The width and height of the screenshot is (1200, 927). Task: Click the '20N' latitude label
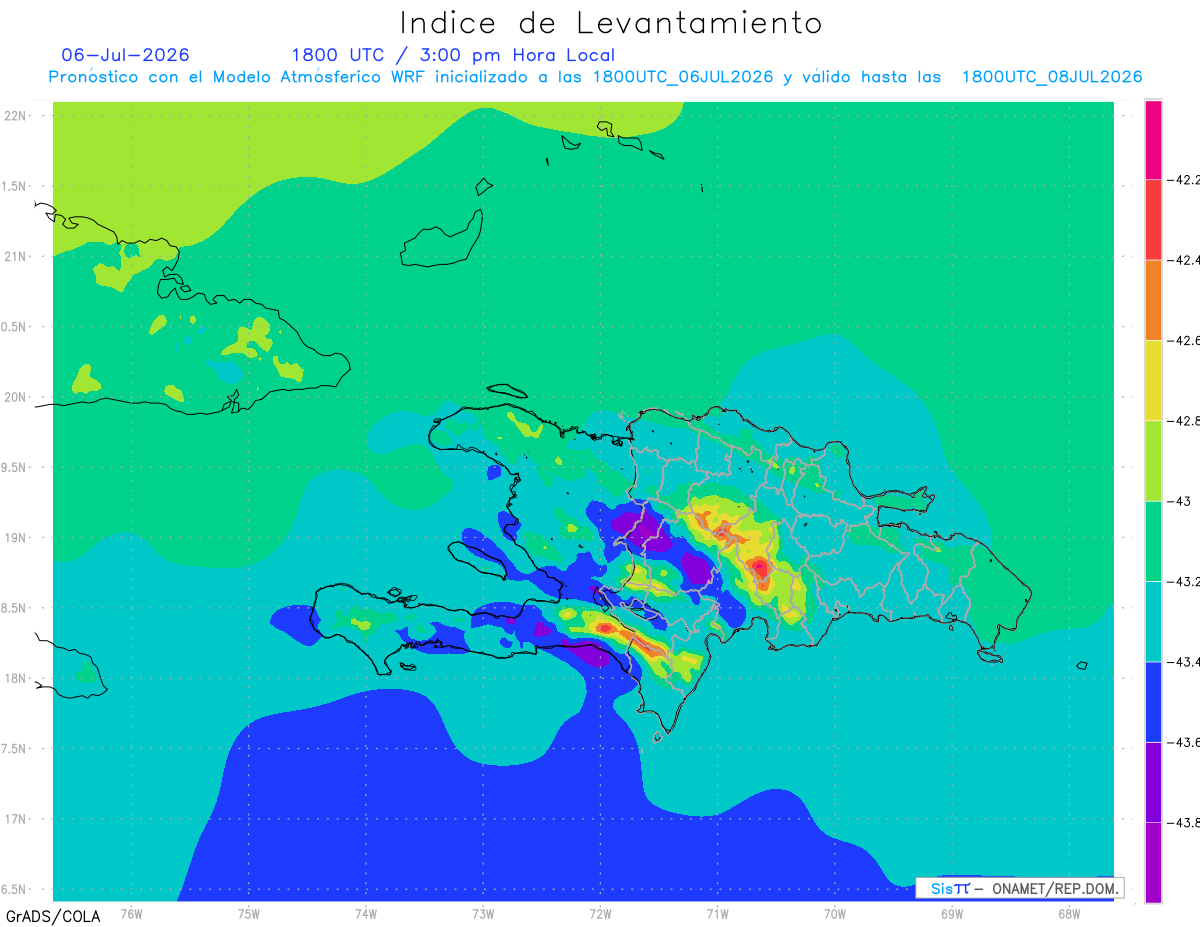(x=17, y=397)
